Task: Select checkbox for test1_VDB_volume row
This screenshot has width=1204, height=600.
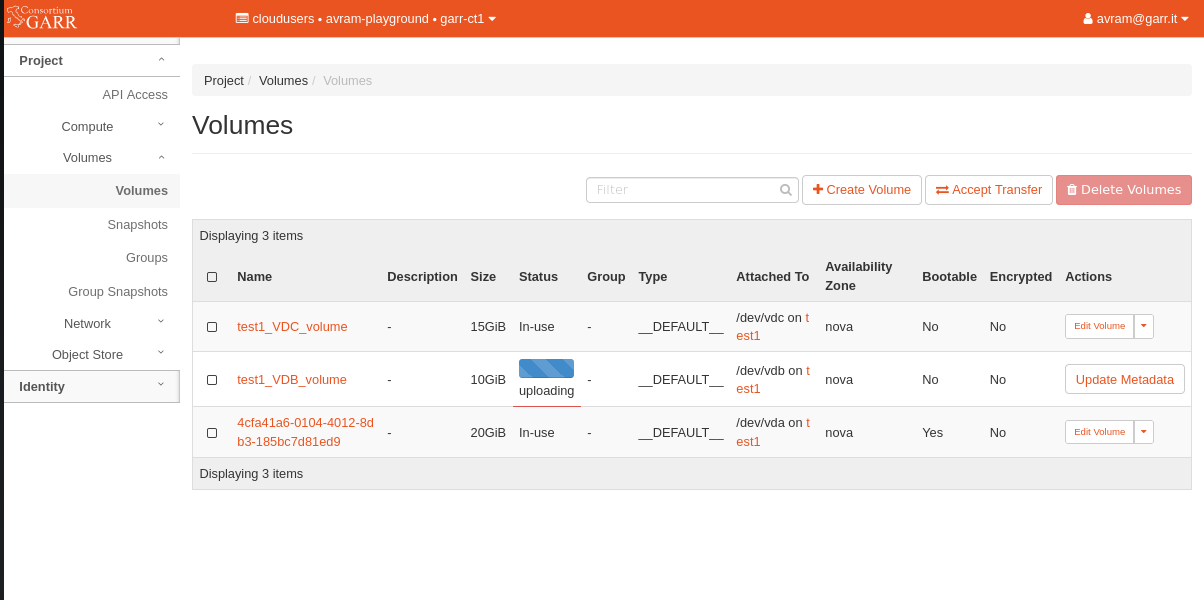Action: 212,380
